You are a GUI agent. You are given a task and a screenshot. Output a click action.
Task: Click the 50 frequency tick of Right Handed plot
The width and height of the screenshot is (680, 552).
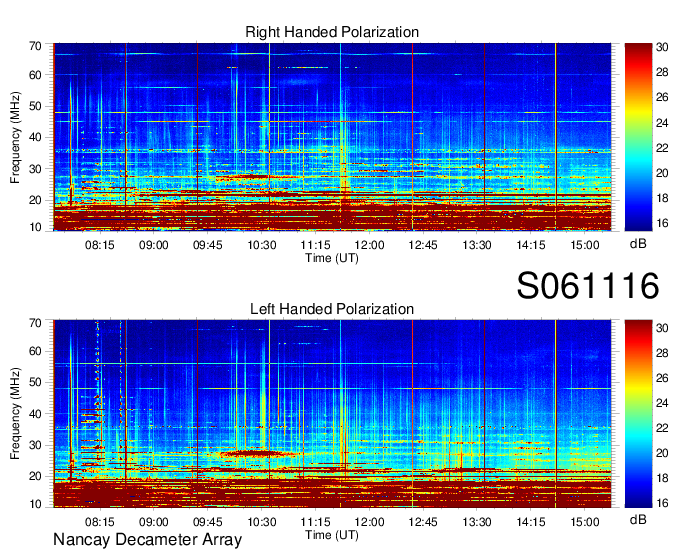click(x=35, y=106)
